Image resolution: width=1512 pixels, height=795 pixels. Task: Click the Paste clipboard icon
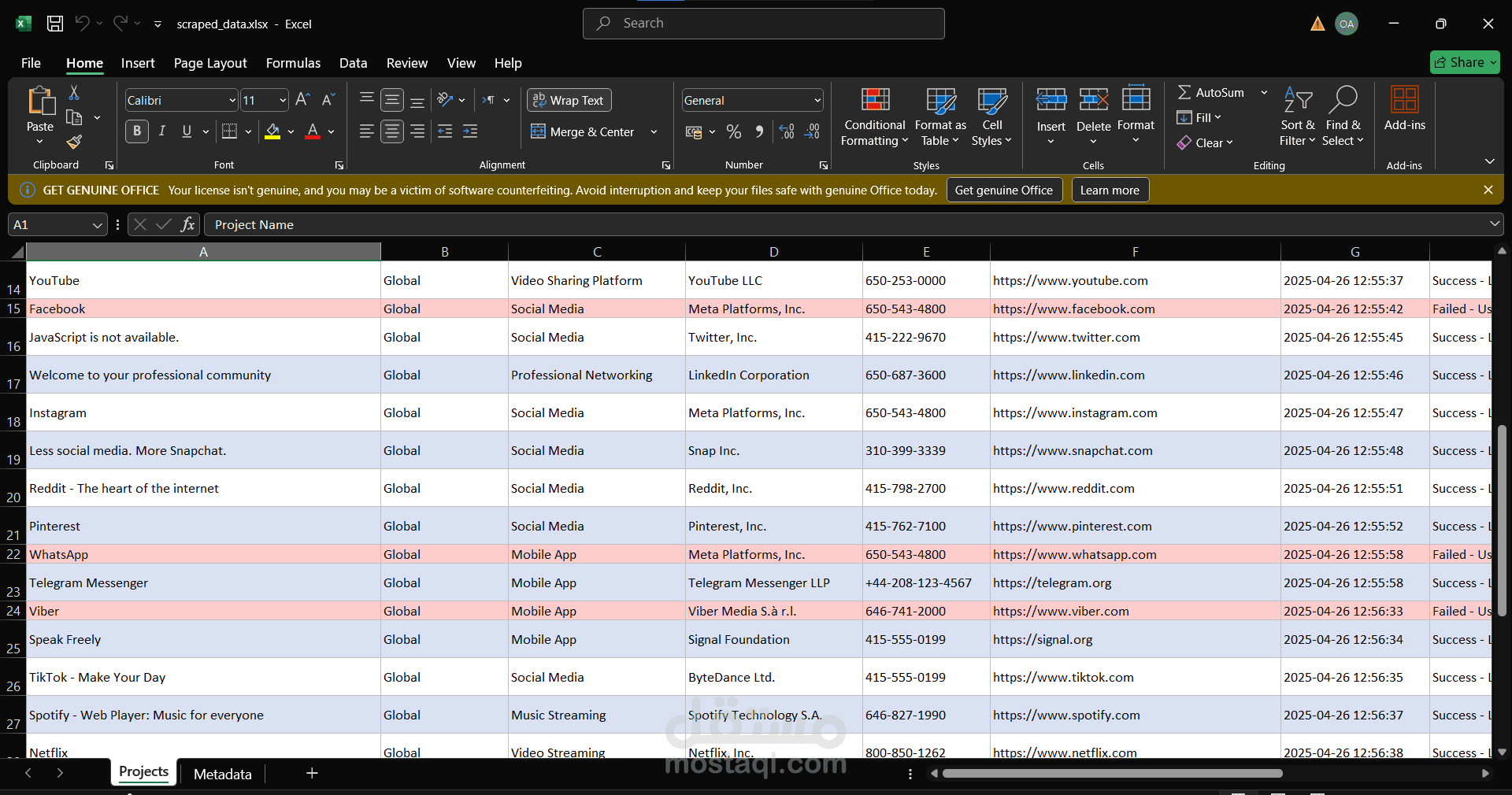coord(40,102)
